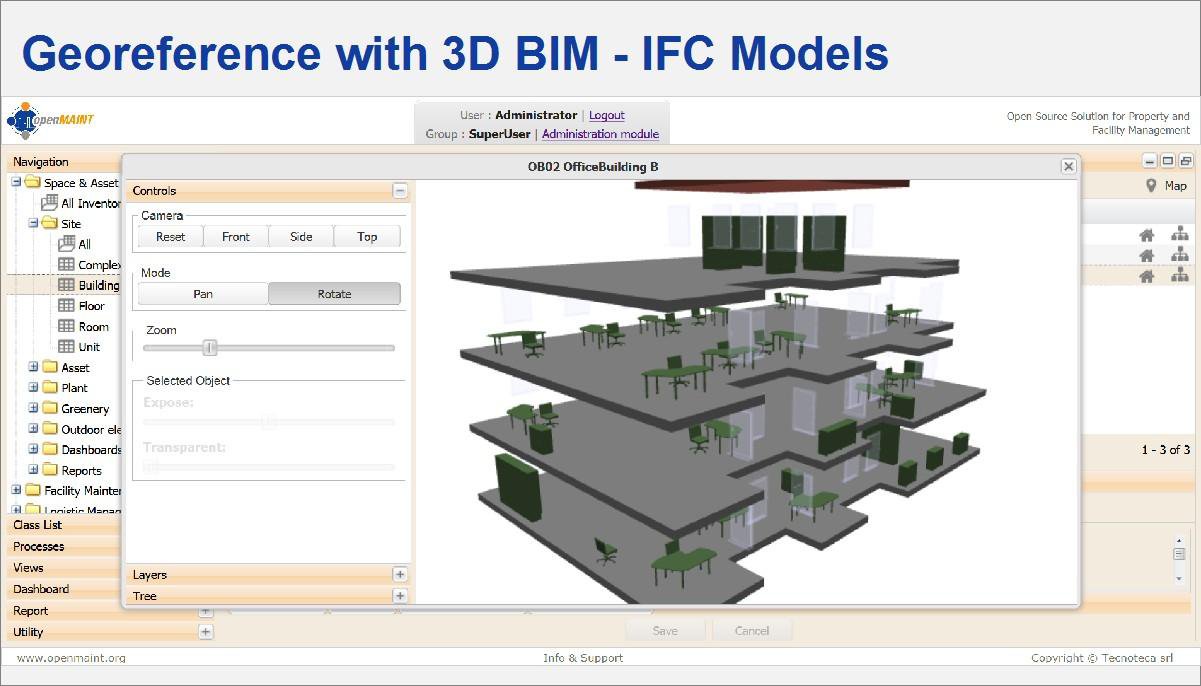
Task: Expand the Asset folder node
Action: (33, 367)
